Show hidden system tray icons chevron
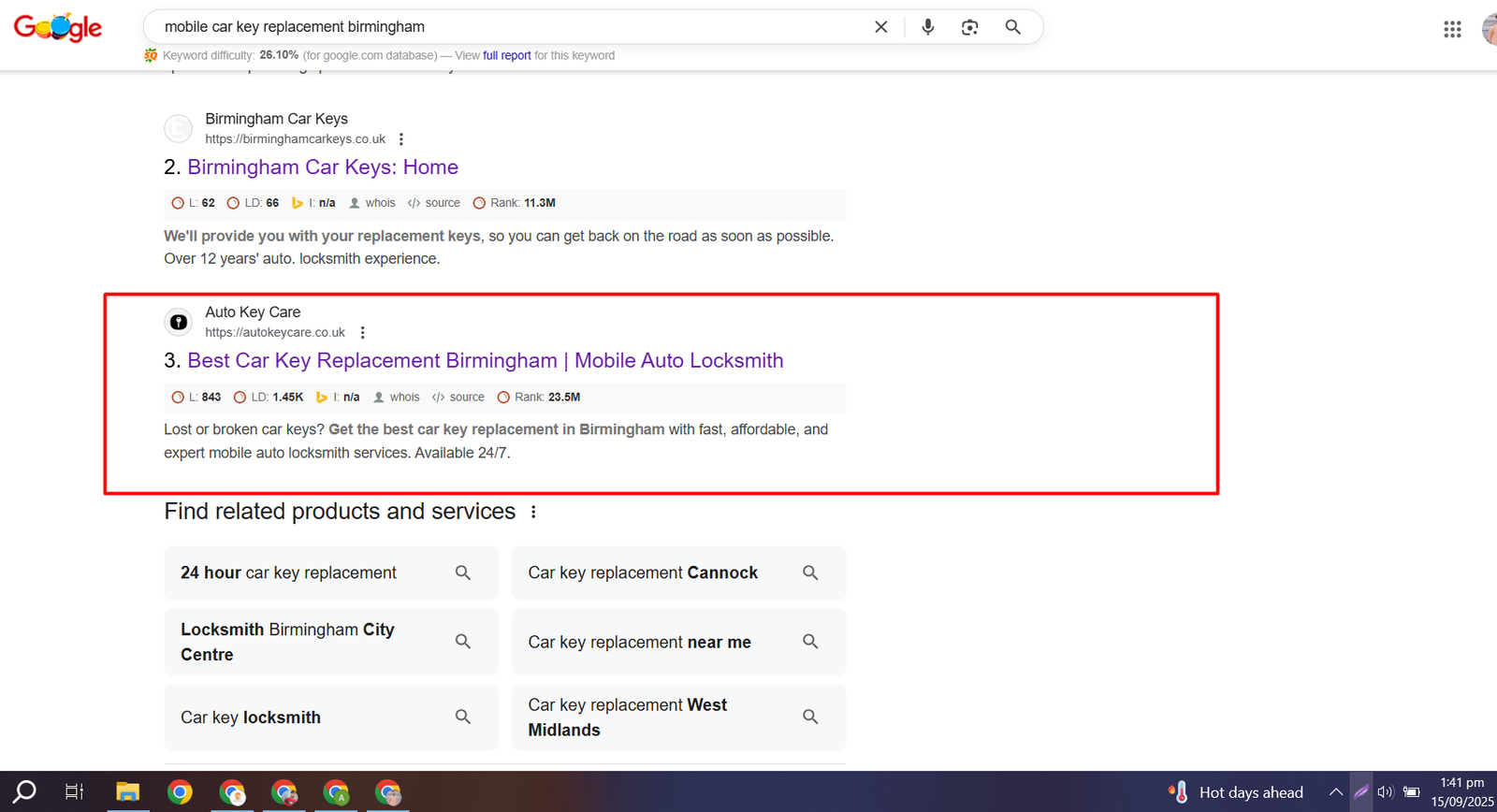This screenshot has width=1497, height=812. 1335,792
